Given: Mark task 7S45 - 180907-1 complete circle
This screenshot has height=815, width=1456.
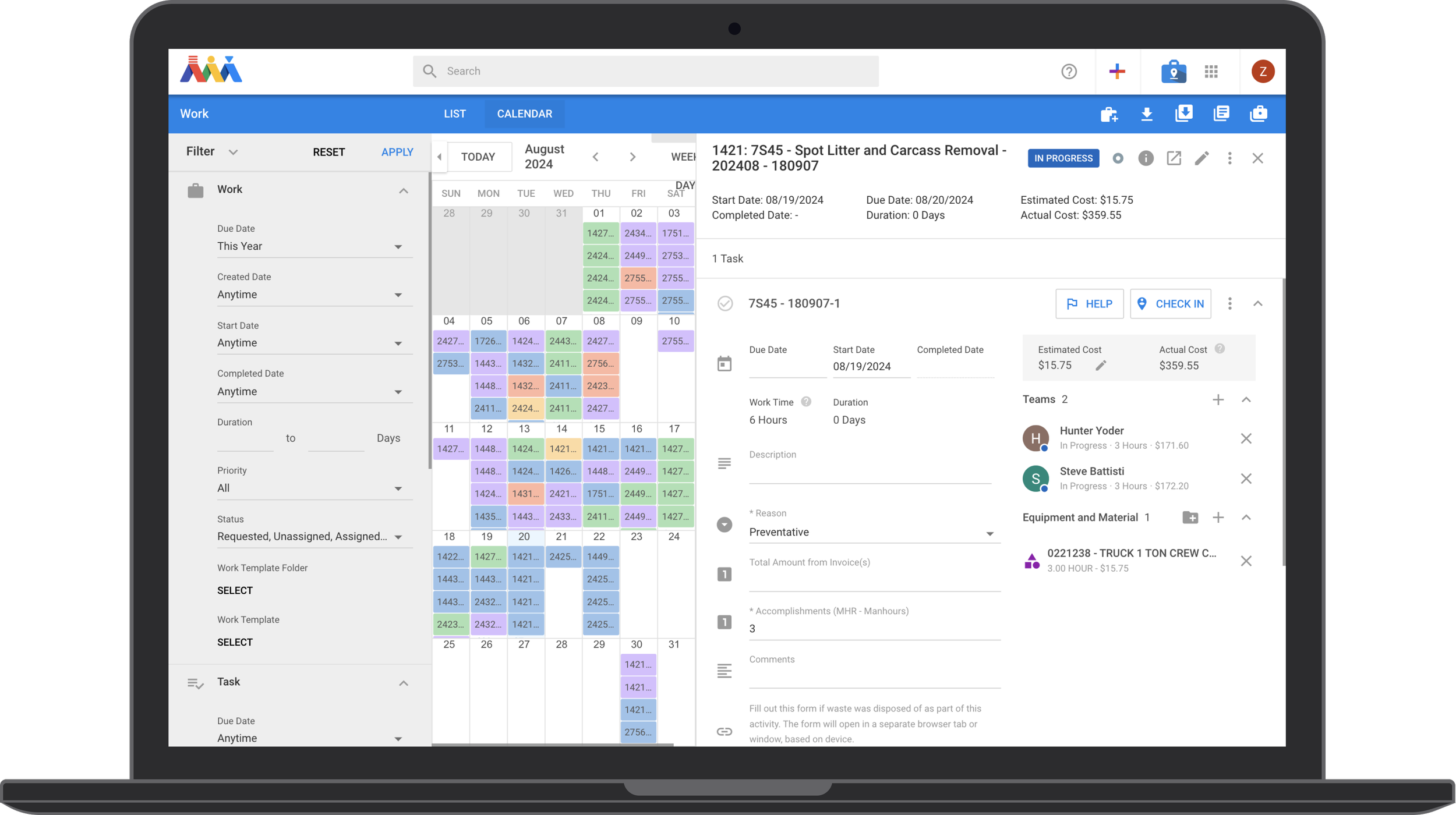Looking at the screenshot, I should coord(725,303).
